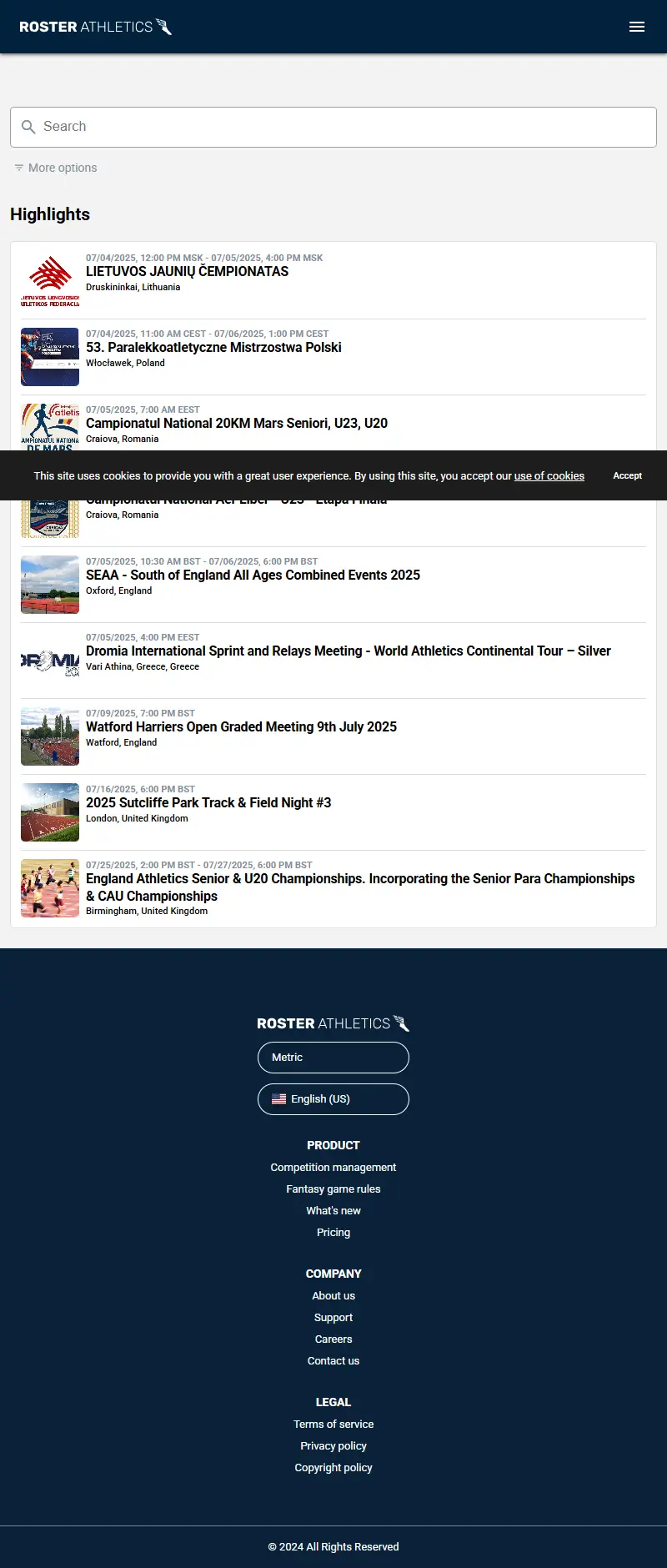The image size is (667, 1568).
Task: Open Competition management footer link
Action: 333,1168
